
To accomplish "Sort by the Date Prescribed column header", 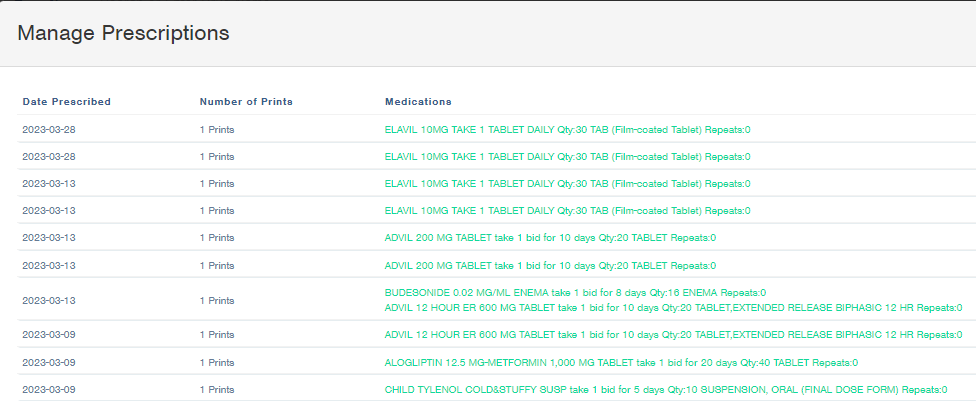I will pos(66,102).
